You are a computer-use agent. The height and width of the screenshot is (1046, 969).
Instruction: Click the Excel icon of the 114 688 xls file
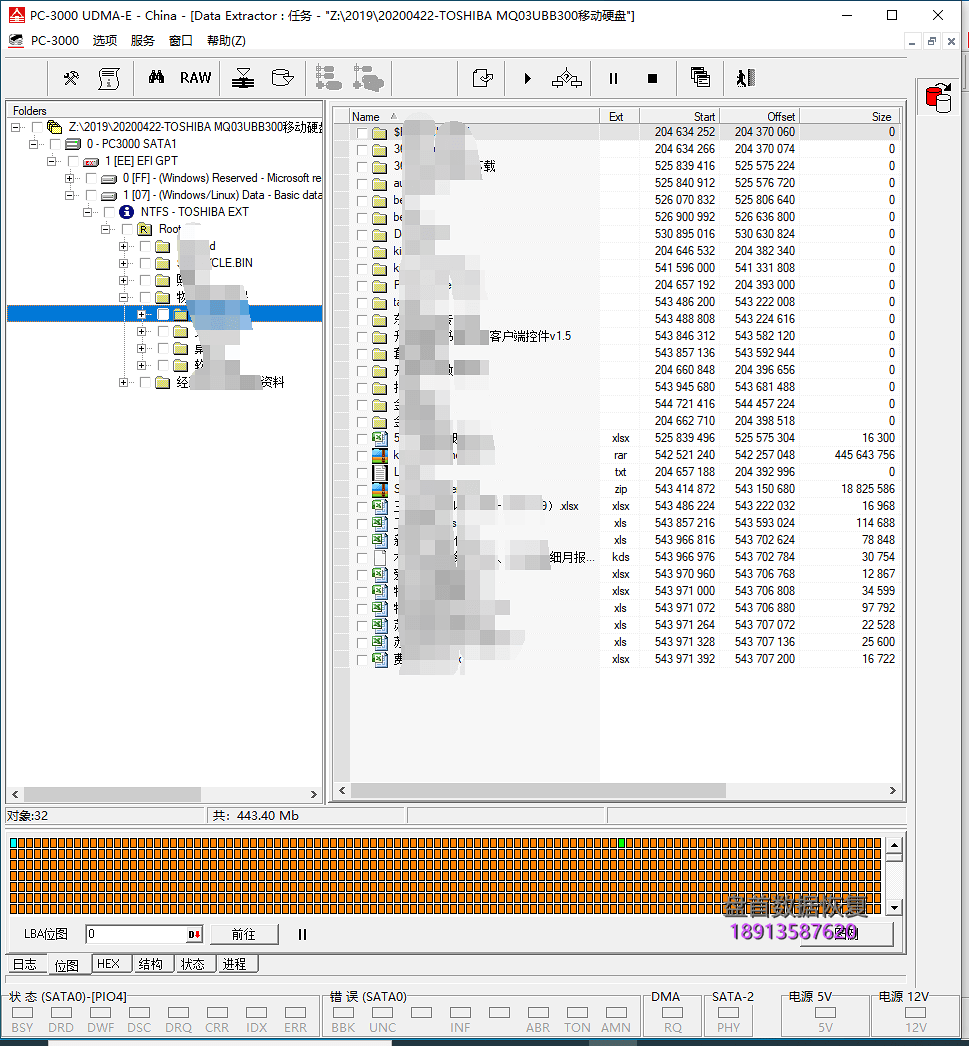(380, 524)
